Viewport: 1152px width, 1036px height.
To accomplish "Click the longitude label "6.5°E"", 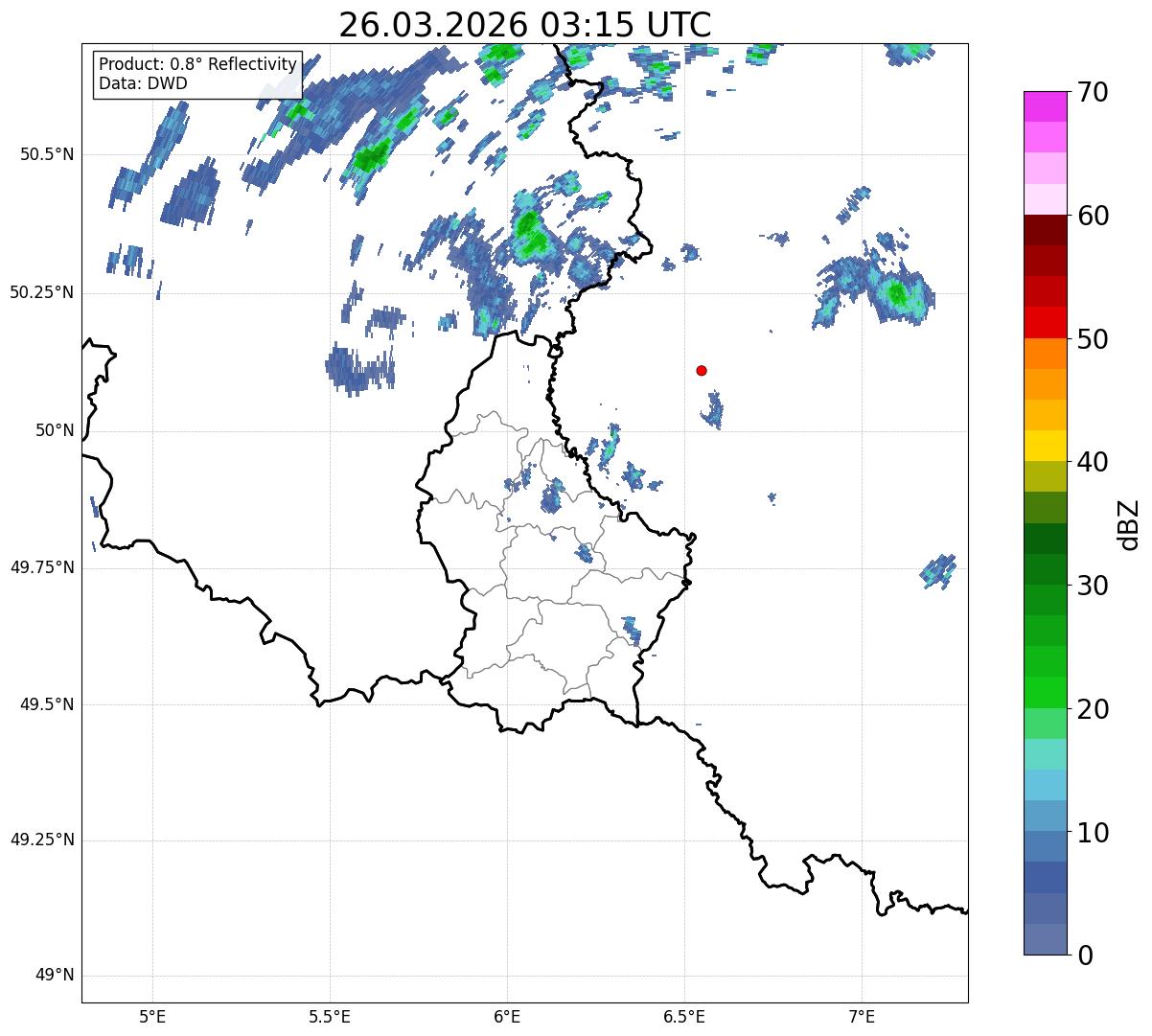I will [685, 1016].
